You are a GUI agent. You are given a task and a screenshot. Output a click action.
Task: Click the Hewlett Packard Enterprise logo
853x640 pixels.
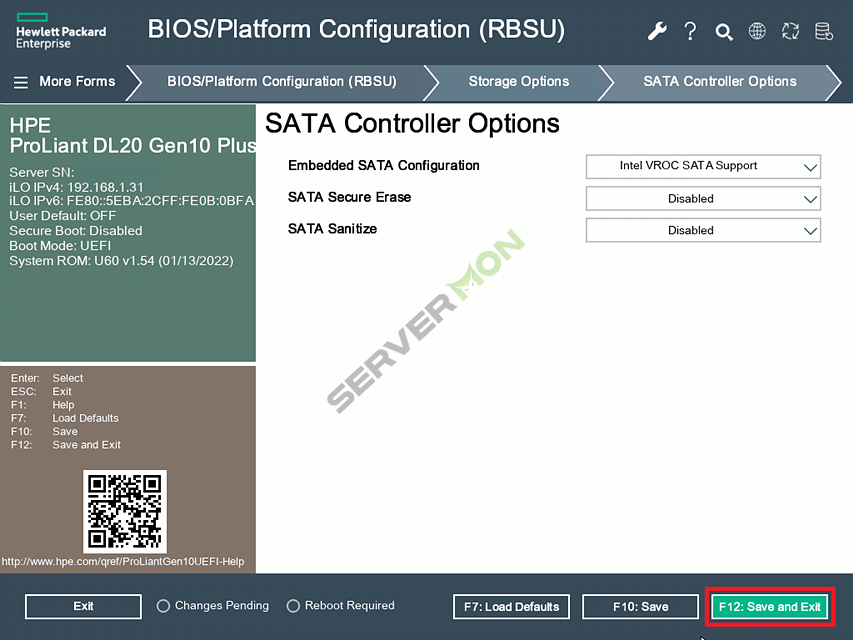point(61,31)
